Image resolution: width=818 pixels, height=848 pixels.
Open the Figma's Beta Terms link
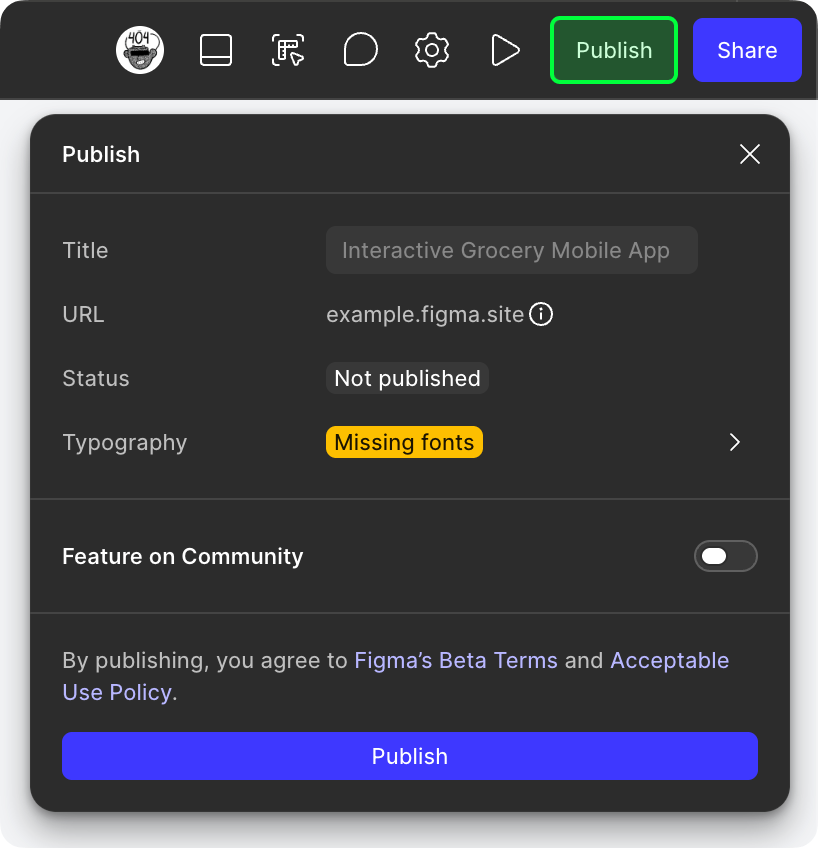point(456,660)
